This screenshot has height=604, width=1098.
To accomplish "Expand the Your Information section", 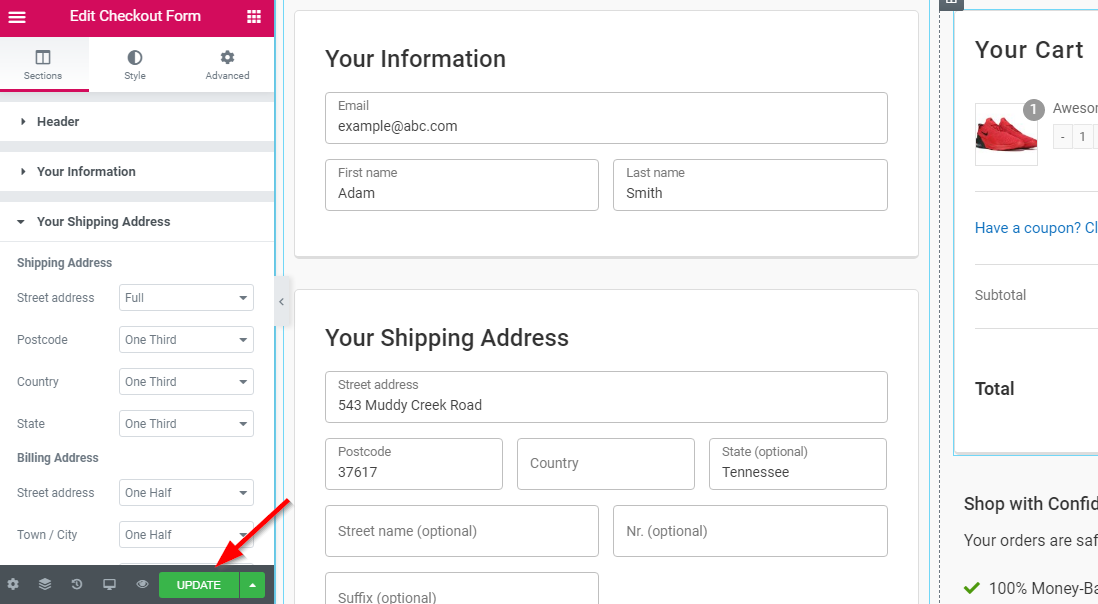I will point(86,172).
